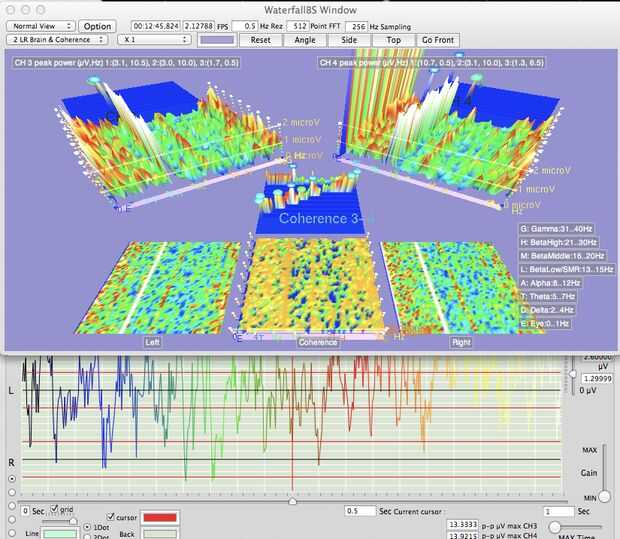Select the Top view button
The height and width of the screenshot is (539, 620).
coord(393,40)
